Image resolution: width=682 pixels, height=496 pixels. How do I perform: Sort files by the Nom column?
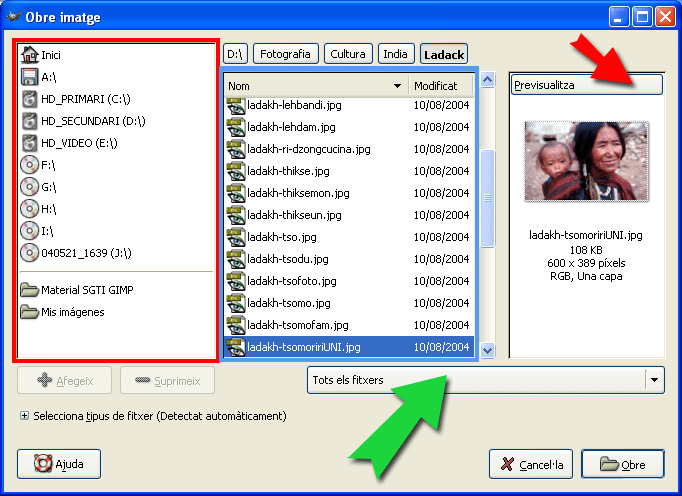315,86
